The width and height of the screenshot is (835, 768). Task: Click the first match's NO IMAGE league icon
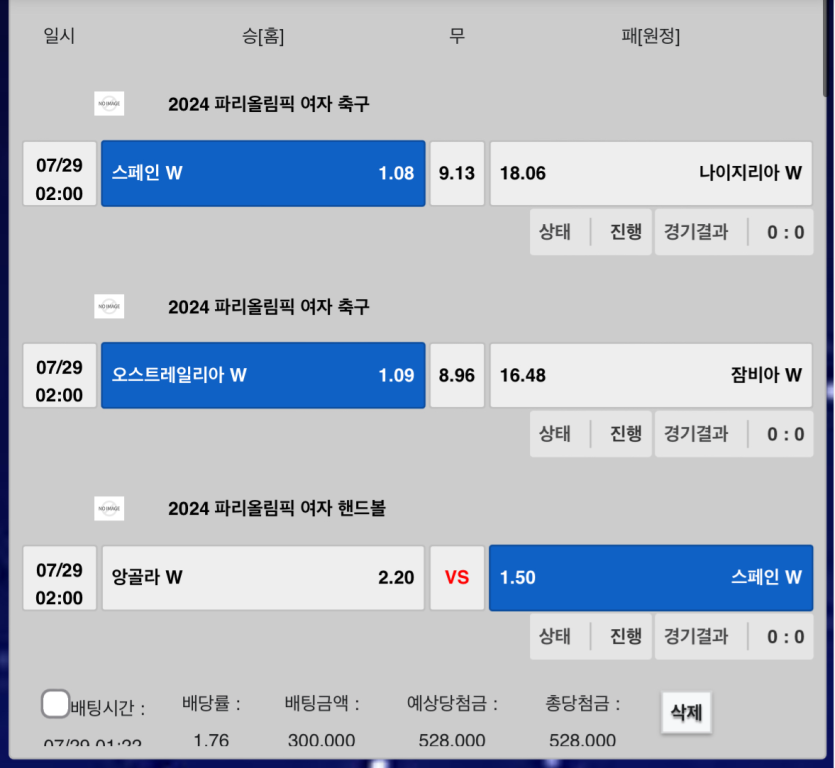[109, 104]
